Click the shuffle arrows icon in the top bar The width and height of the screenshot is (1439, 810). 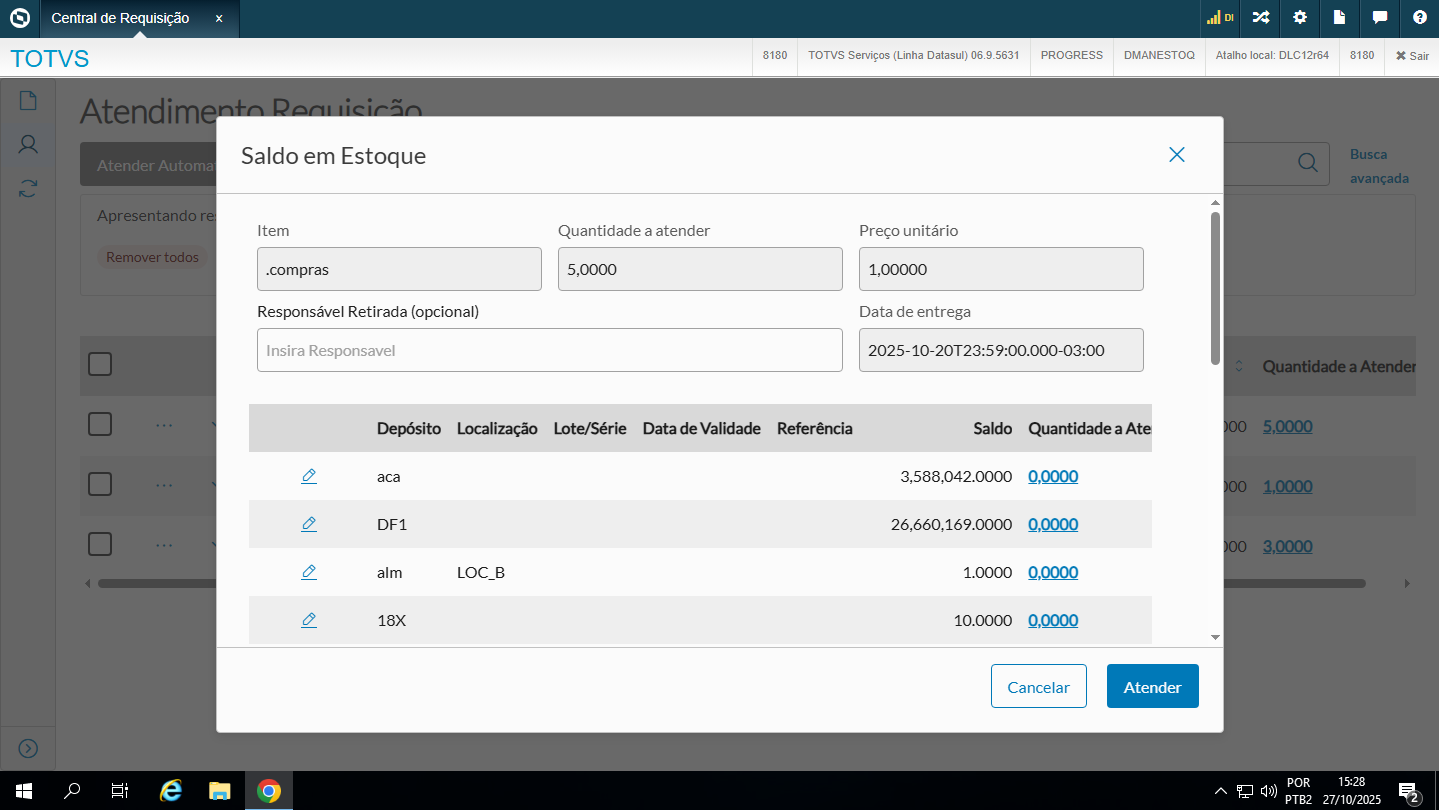1260,17
